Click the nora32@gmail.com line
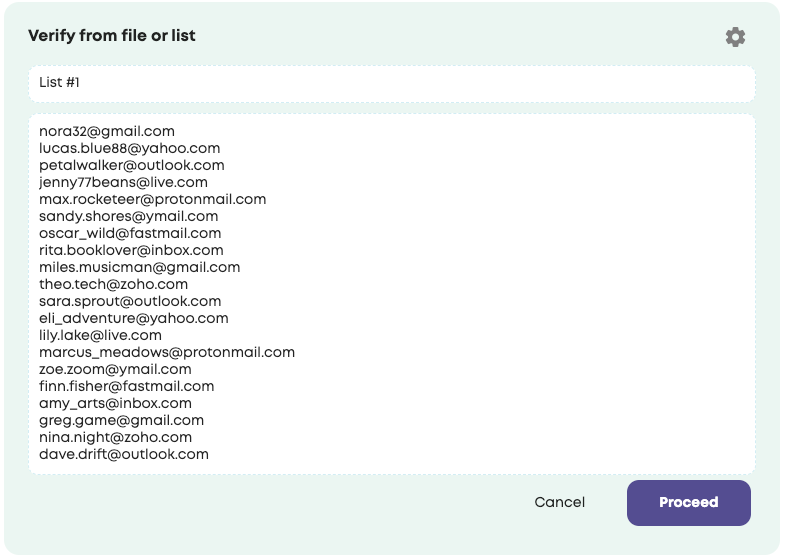787x560 pixels. pyautogui.click(x=107, y=131)
